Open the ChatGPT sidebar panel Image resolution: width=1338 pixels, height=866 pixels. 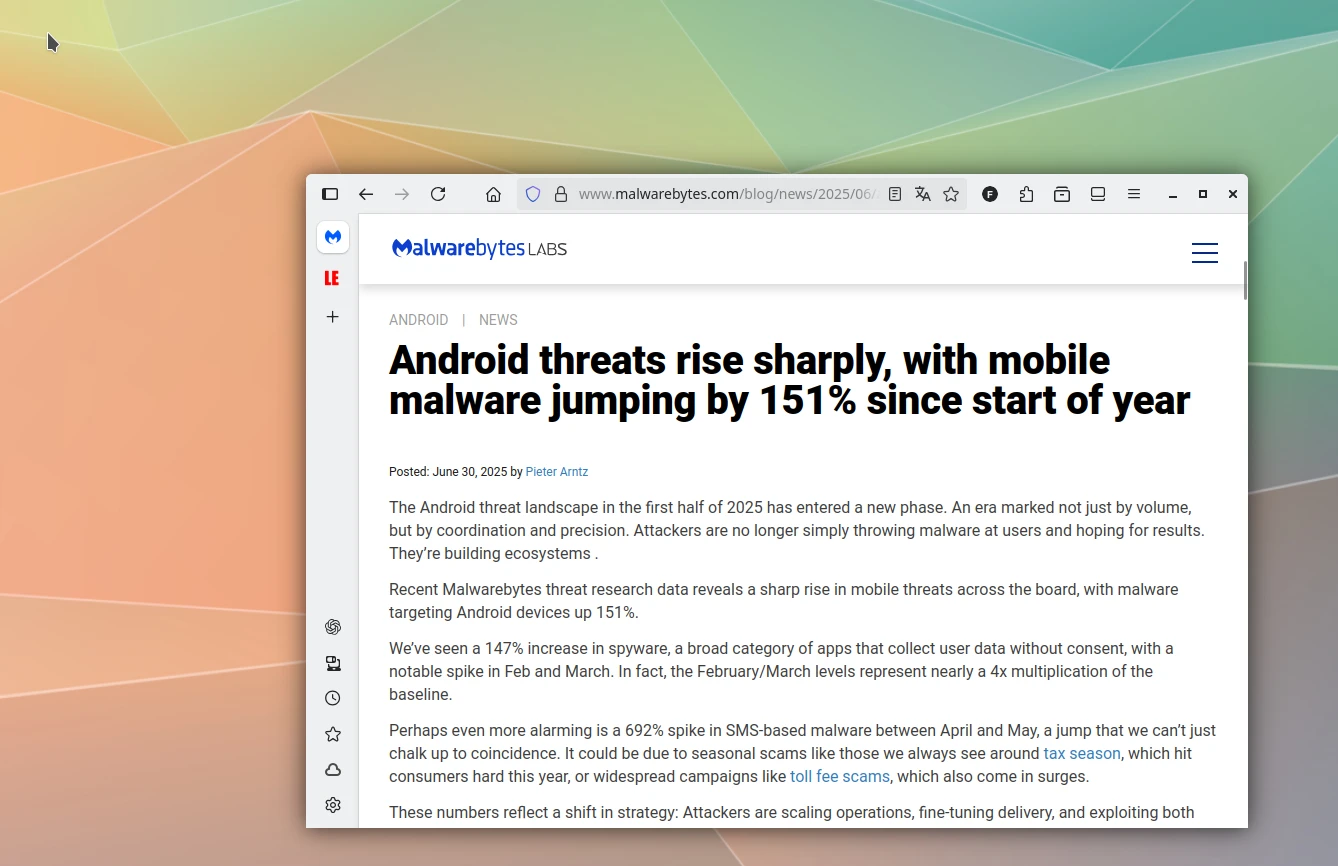click(332, 627)
